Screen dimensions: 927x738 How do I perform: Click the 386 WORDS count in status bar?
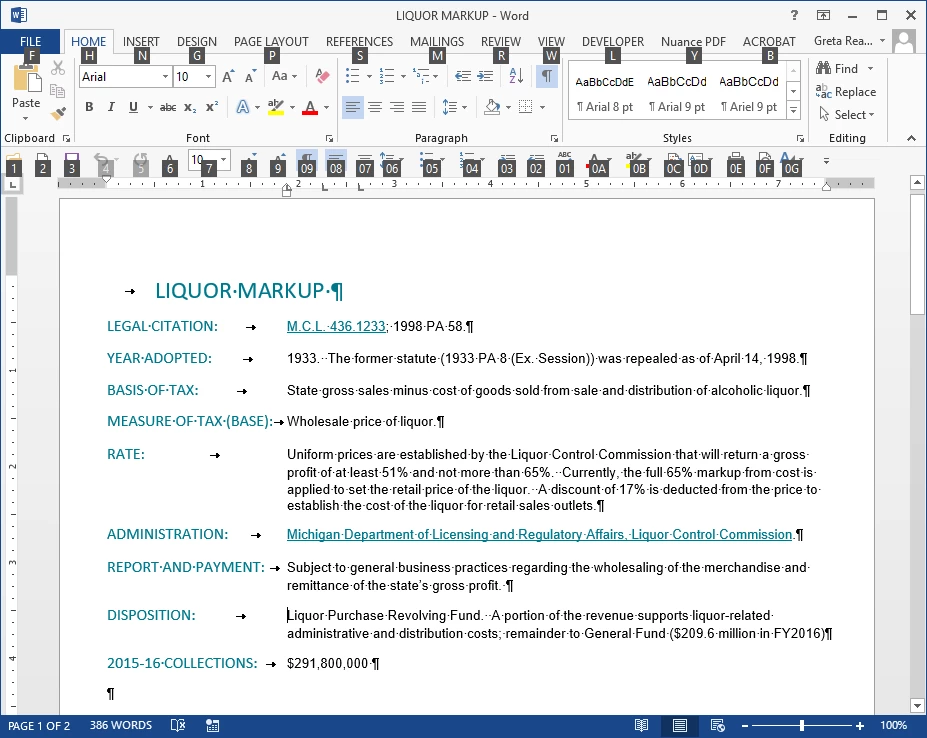click(x=121, y=725)
